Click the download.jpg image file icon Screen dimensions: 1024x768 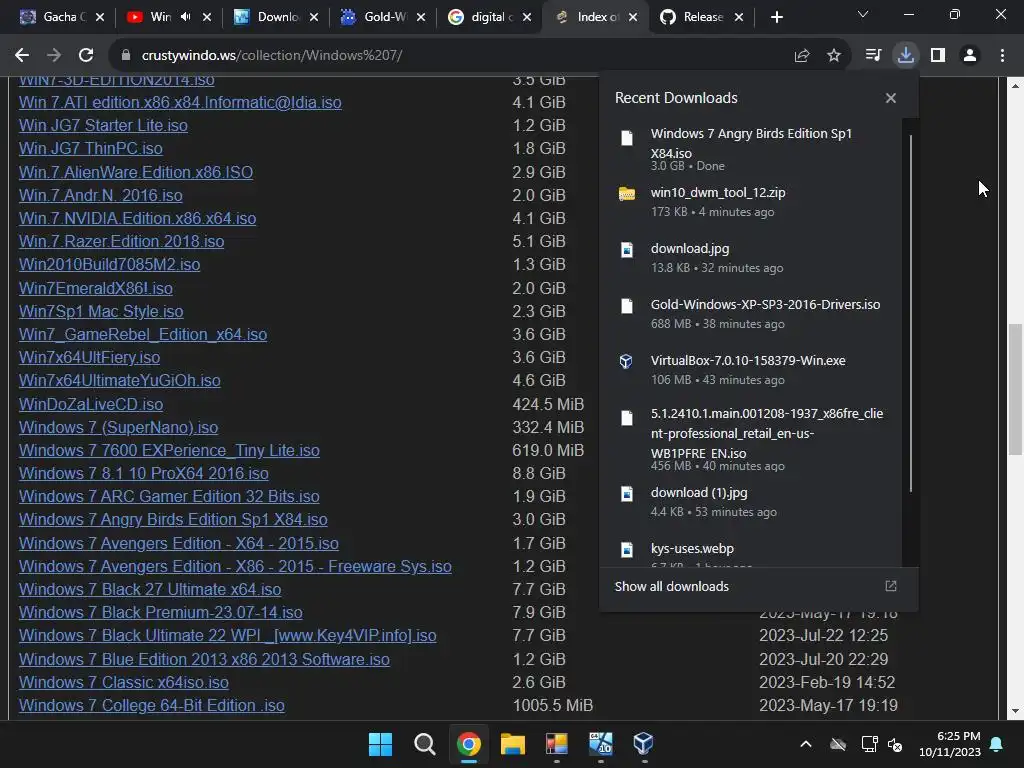click(627, 250)
